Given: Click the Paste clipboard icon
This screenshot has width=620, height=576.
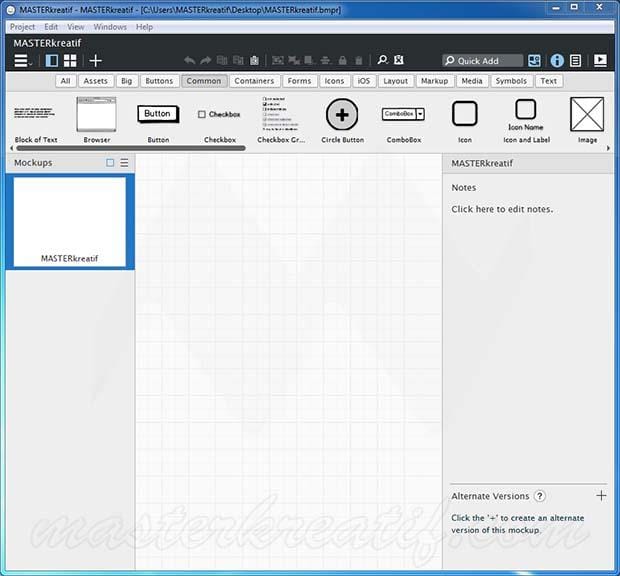Looking at the screenshot, I should click(x=254, y=60).
